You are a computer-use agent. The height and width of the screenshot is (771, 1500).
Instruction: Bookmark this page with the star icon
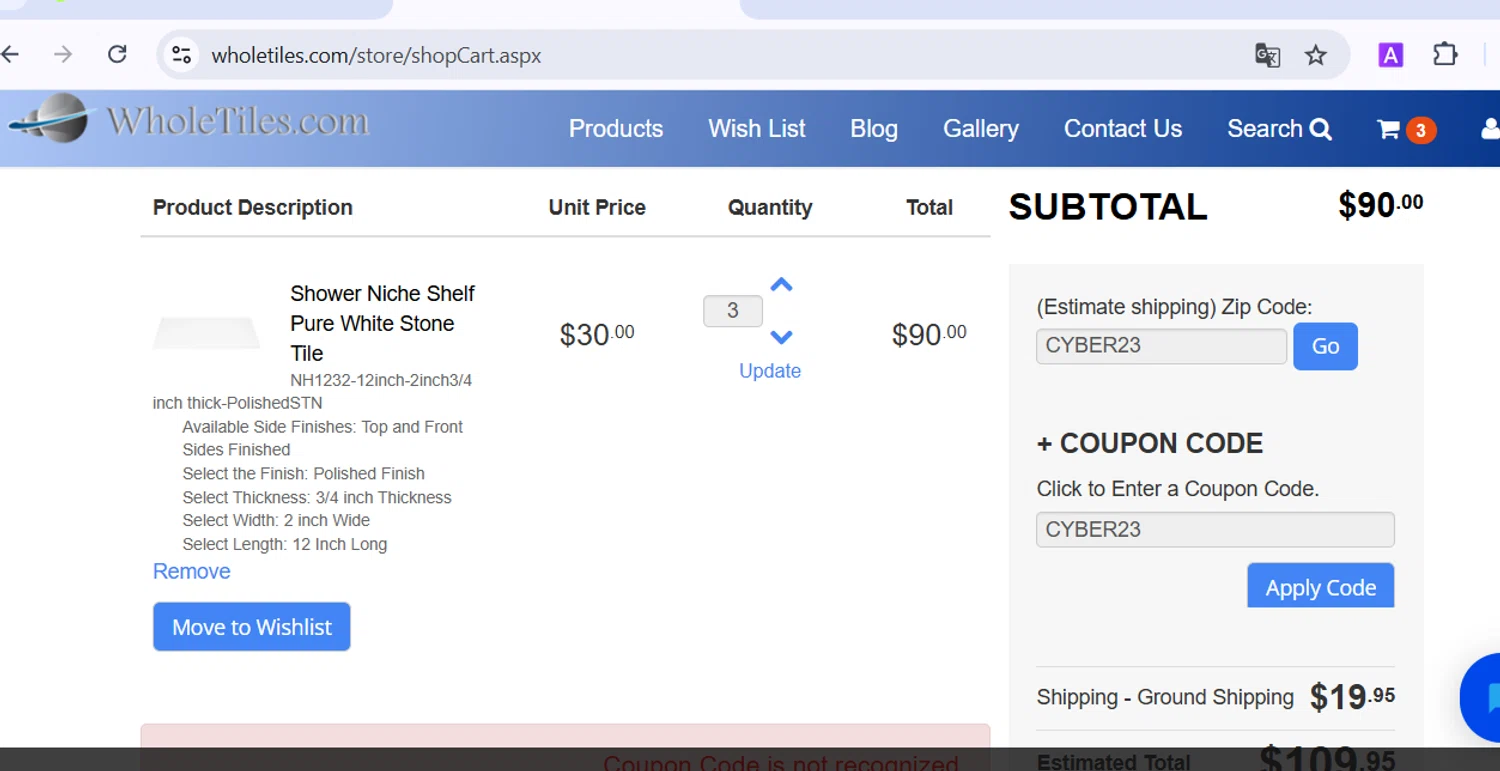click(1316, 55)
